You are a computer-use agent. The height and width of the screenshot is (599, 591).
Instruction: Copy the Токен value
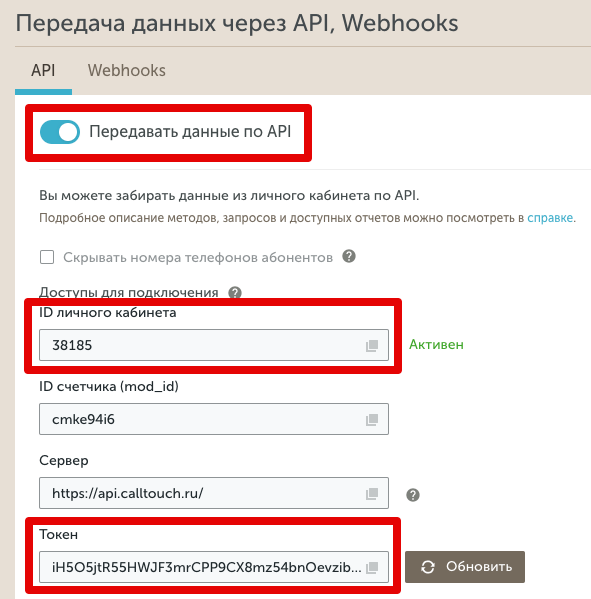click(x=372, y=567)
